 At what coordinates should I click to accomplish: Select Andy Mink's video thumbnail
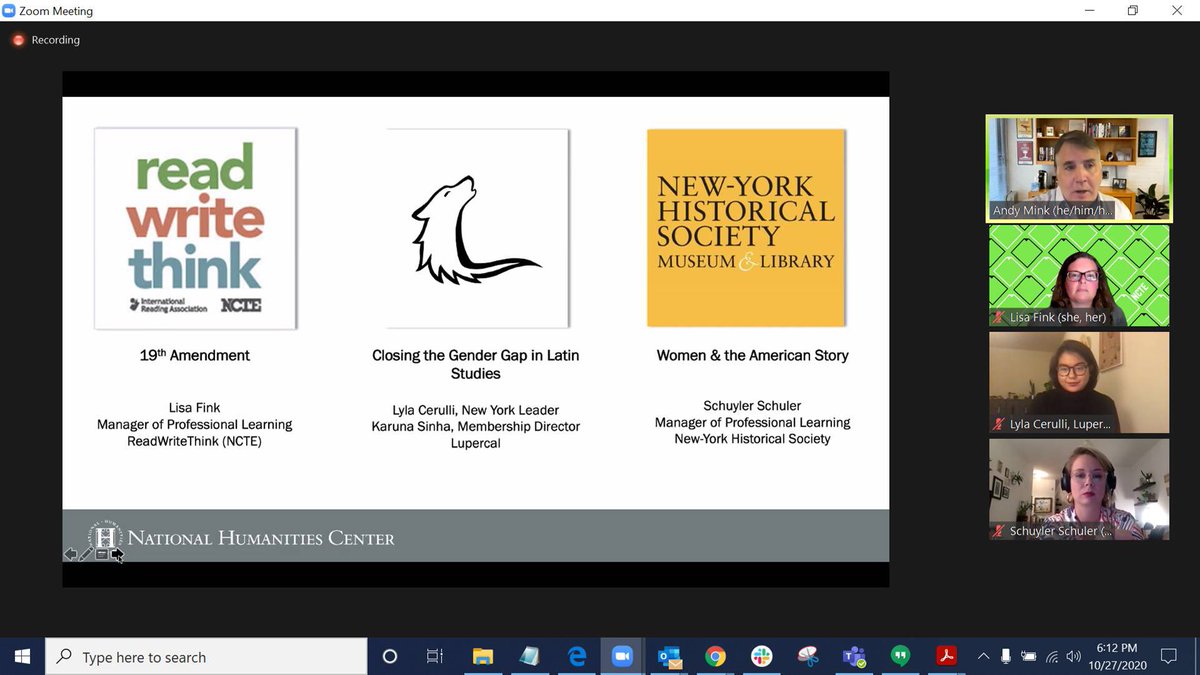[1079, 168]
